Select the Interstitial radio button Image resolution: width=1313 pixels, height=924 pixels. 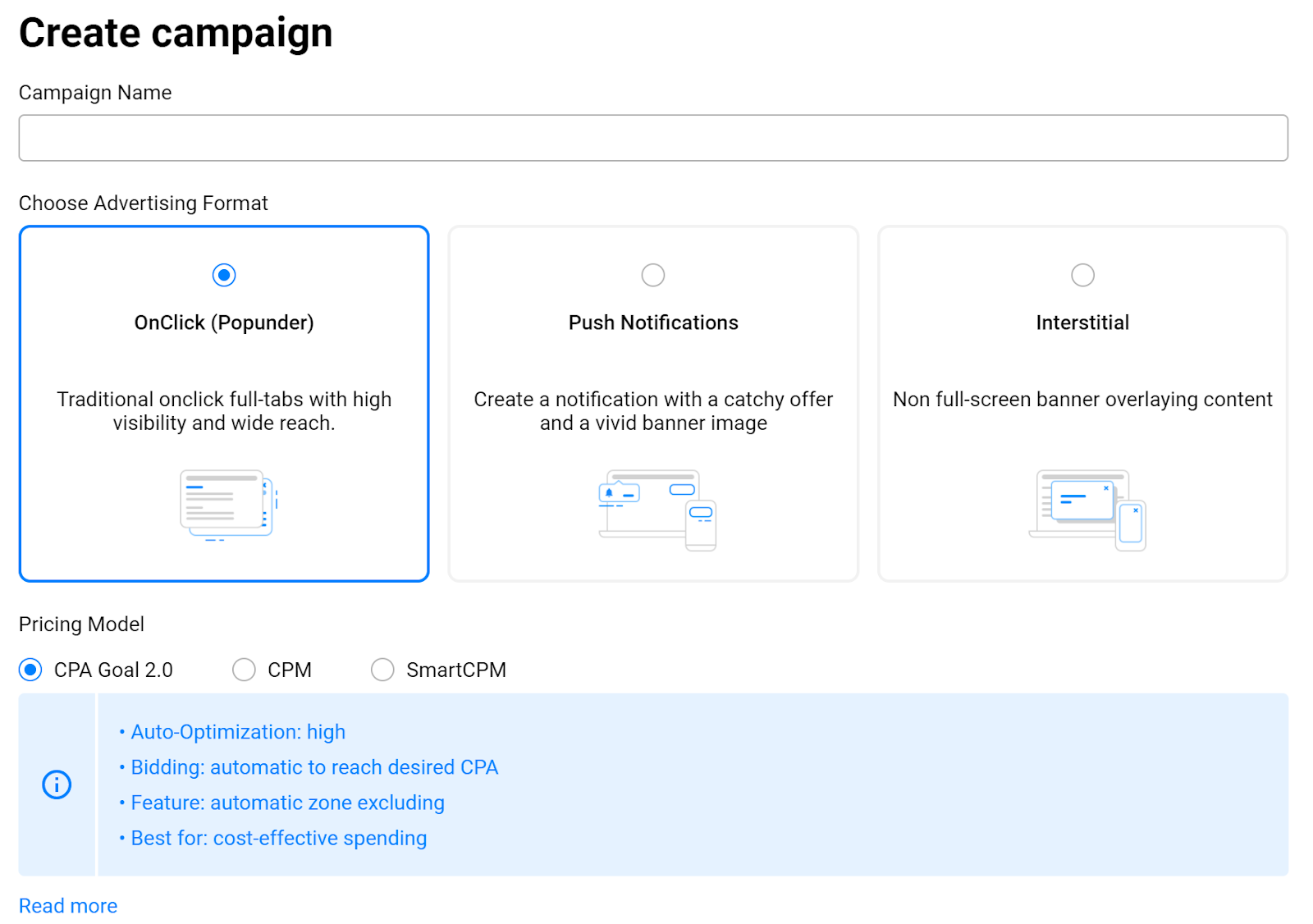pos(1082,275)
